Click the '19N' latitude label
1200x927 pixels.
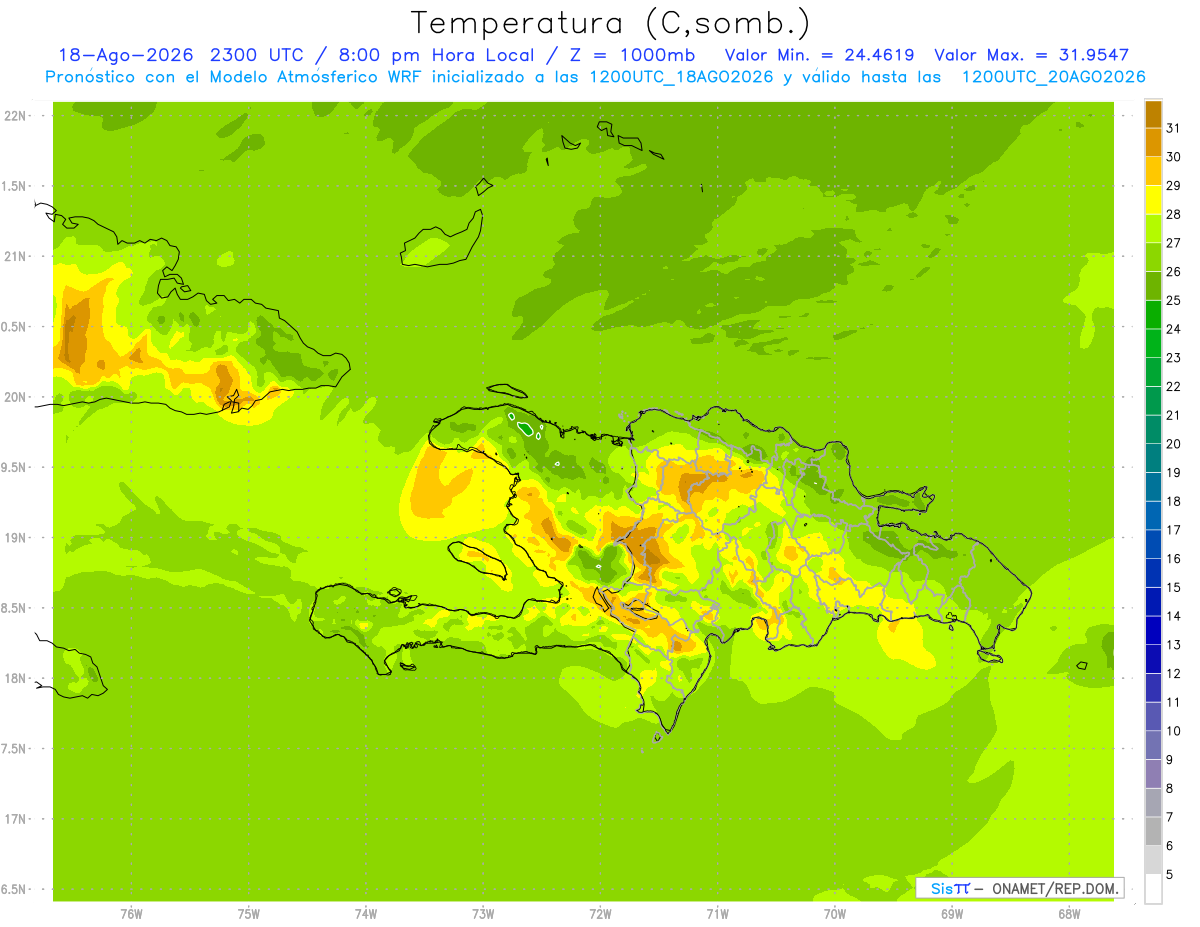tap(16, 538)
